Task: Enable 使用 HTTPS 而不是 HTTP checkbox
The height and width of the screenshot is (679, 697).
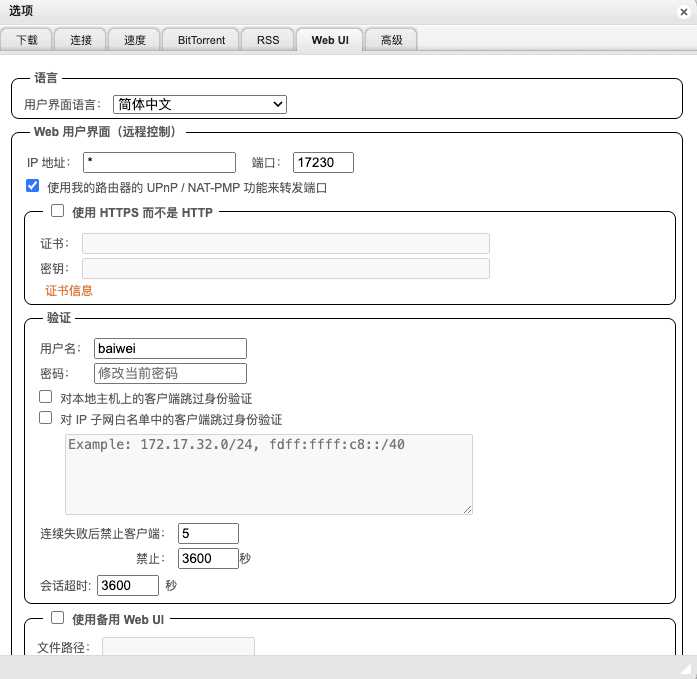Action: click(57, 211)
